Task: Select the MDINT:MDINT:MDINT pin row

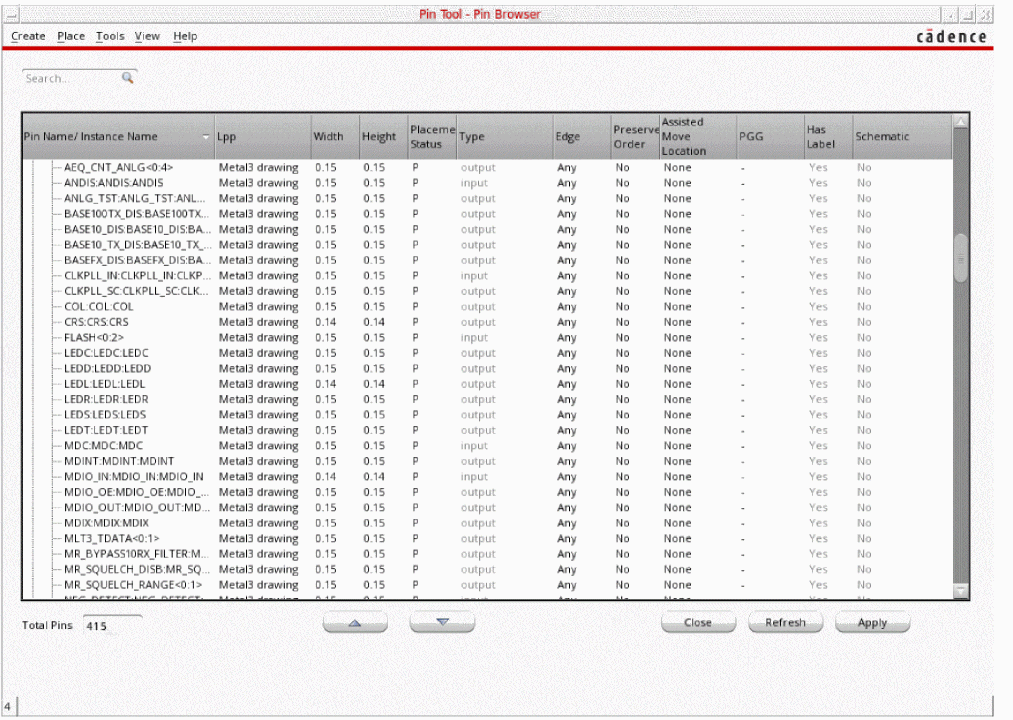Action: point(487,461)
